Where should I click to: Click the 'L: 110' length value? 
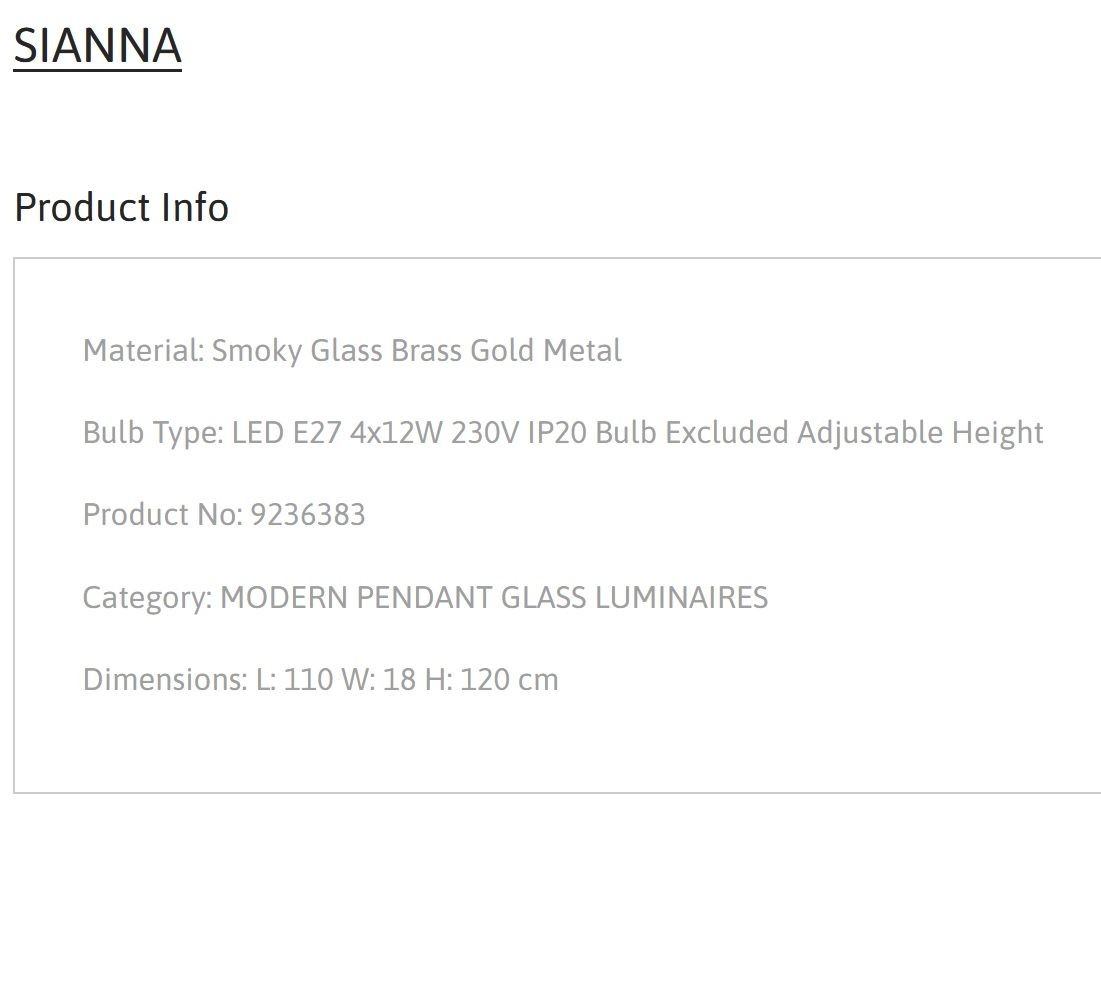tap(294, 680)
